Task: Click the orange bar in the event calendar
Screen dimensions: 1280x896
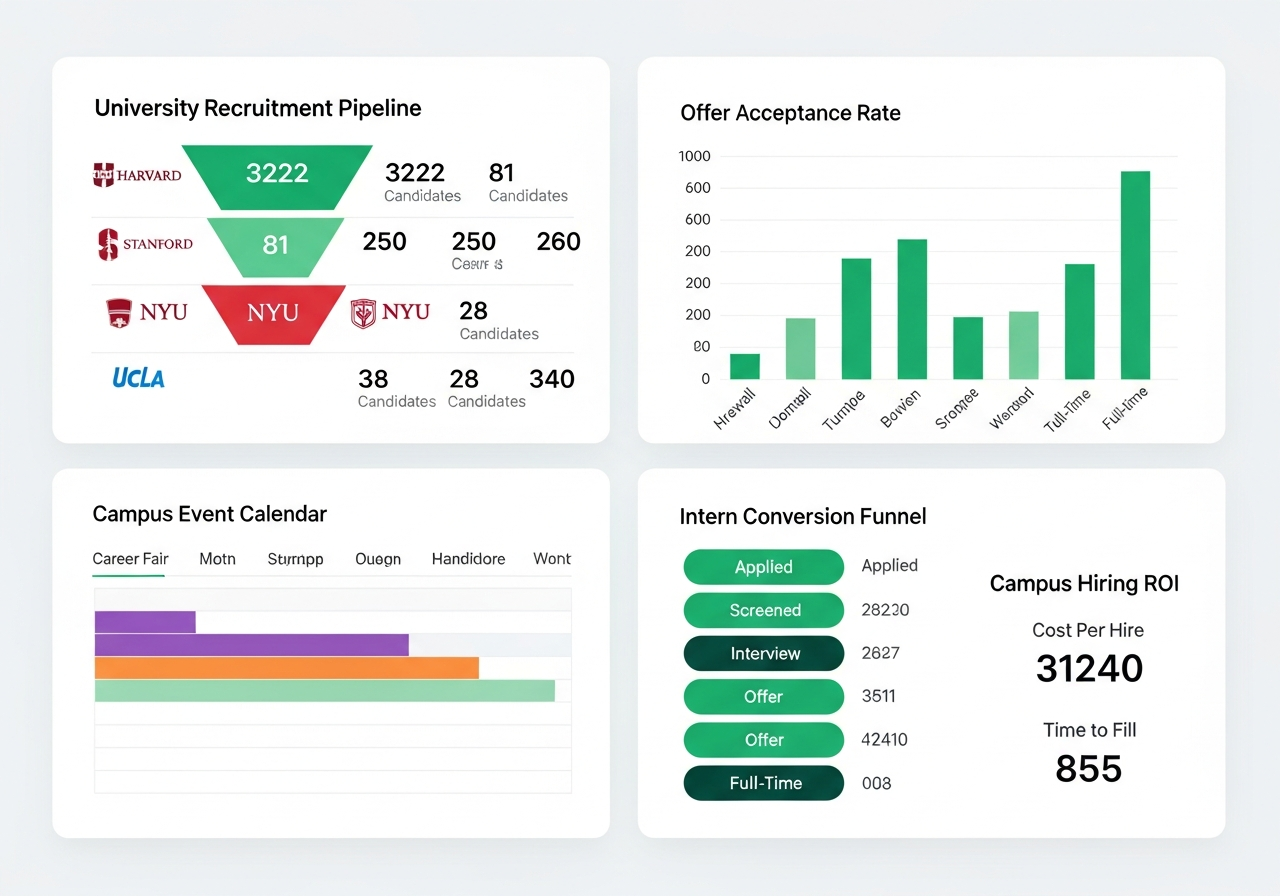Action: pyautogui.click(x=286, y=668)
